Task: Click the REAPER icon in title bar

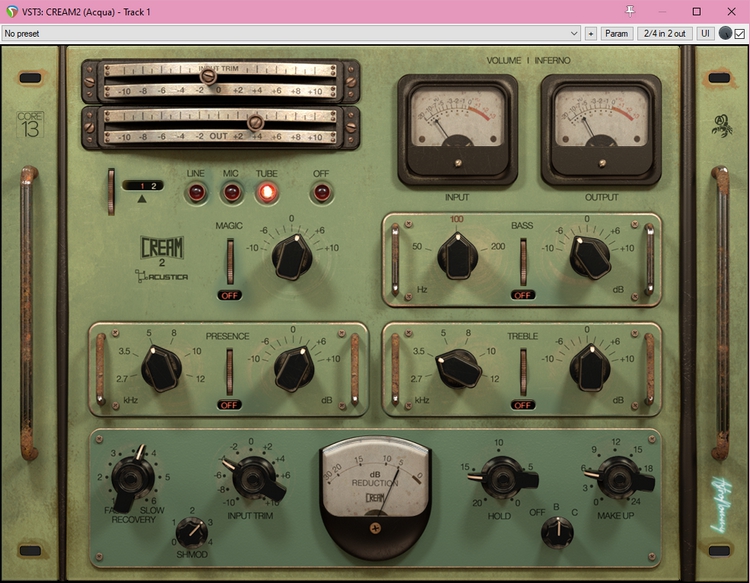Action: [x=11, y=11]
